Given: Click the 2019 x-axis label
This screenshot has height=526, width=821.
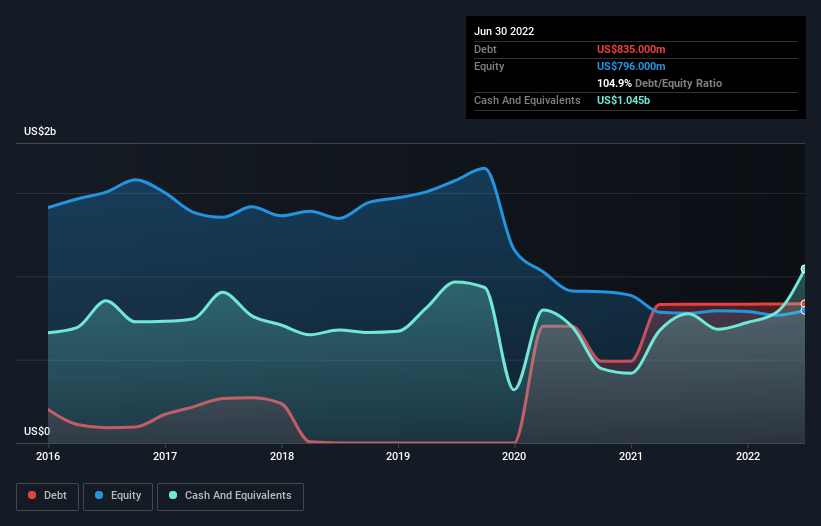Looking at the screenshot, I should 398,456.
